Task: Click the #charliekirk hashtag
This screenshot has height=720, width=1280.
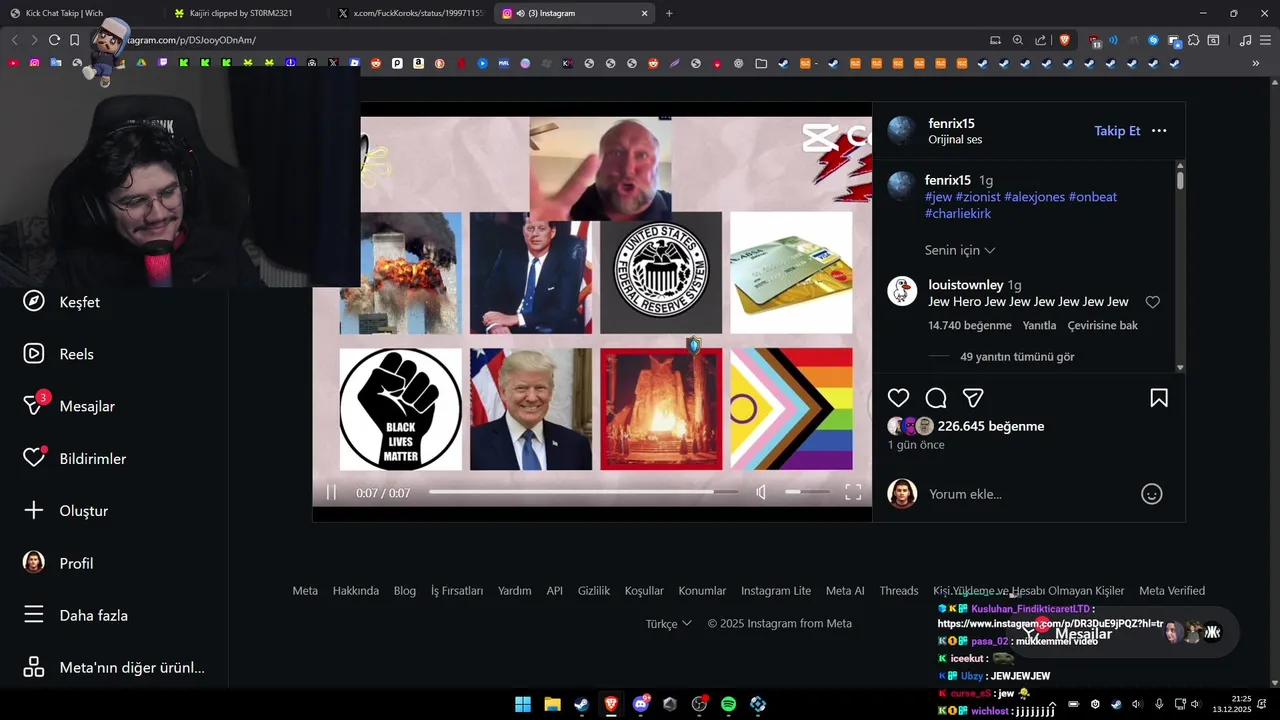Action: tap(958, 214)
